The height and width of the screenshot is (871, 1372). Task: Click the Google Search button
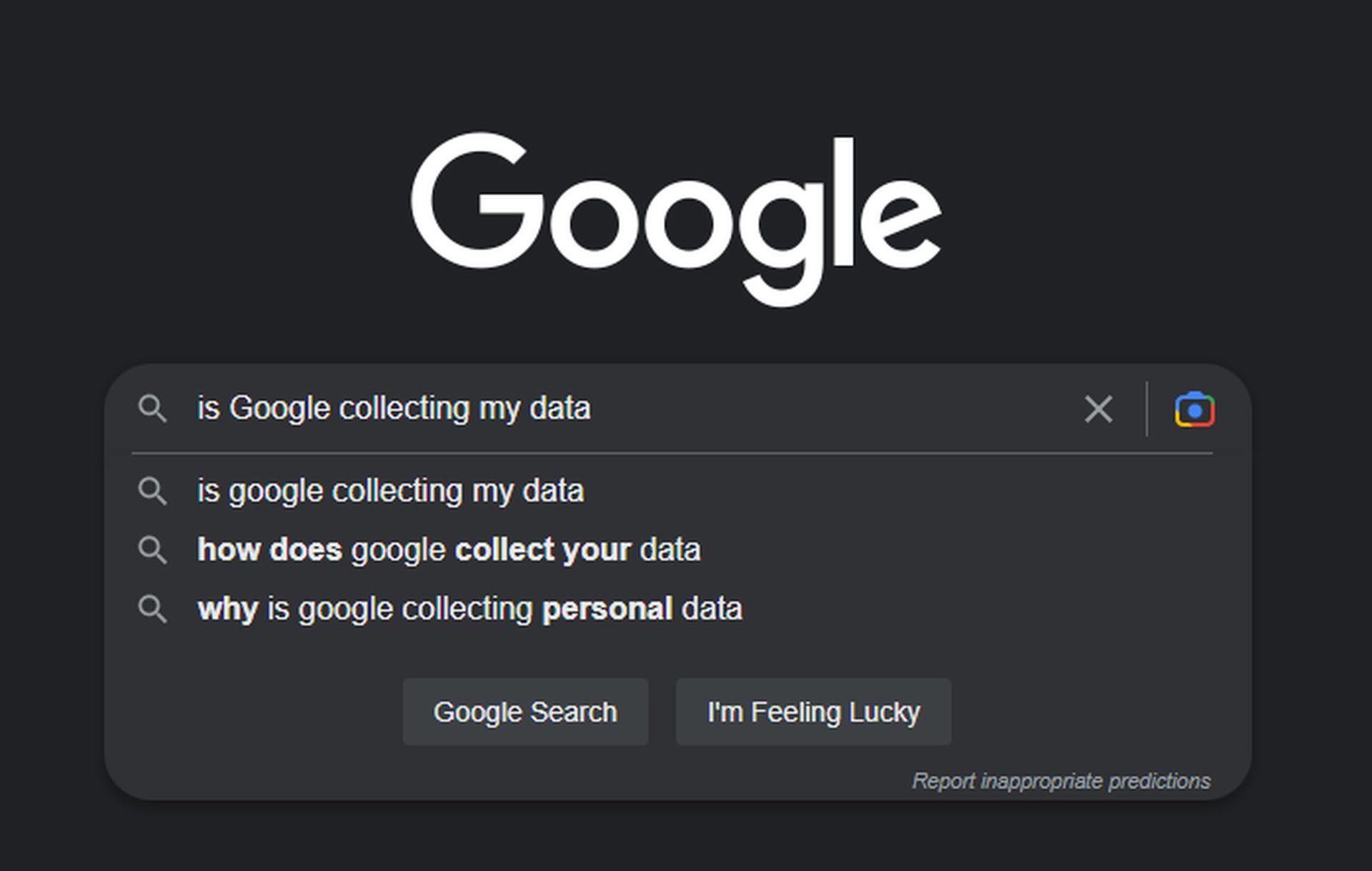[x=525, y=712]
